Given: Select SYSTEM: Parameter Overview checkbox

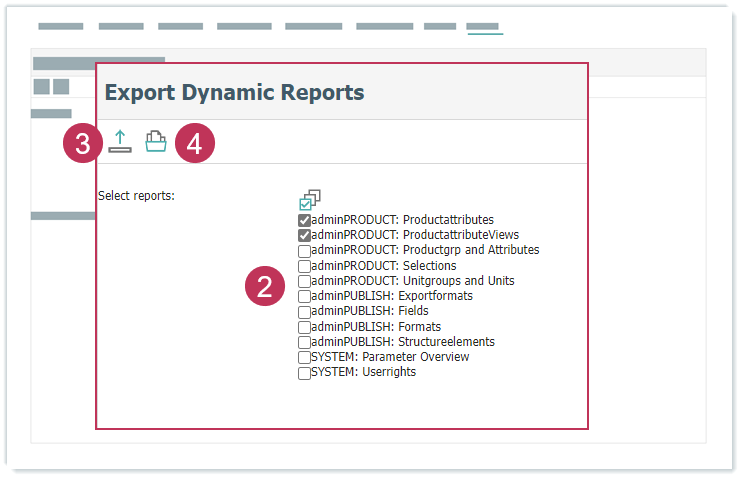Looking at the screenshot, I should pos(304,357).
